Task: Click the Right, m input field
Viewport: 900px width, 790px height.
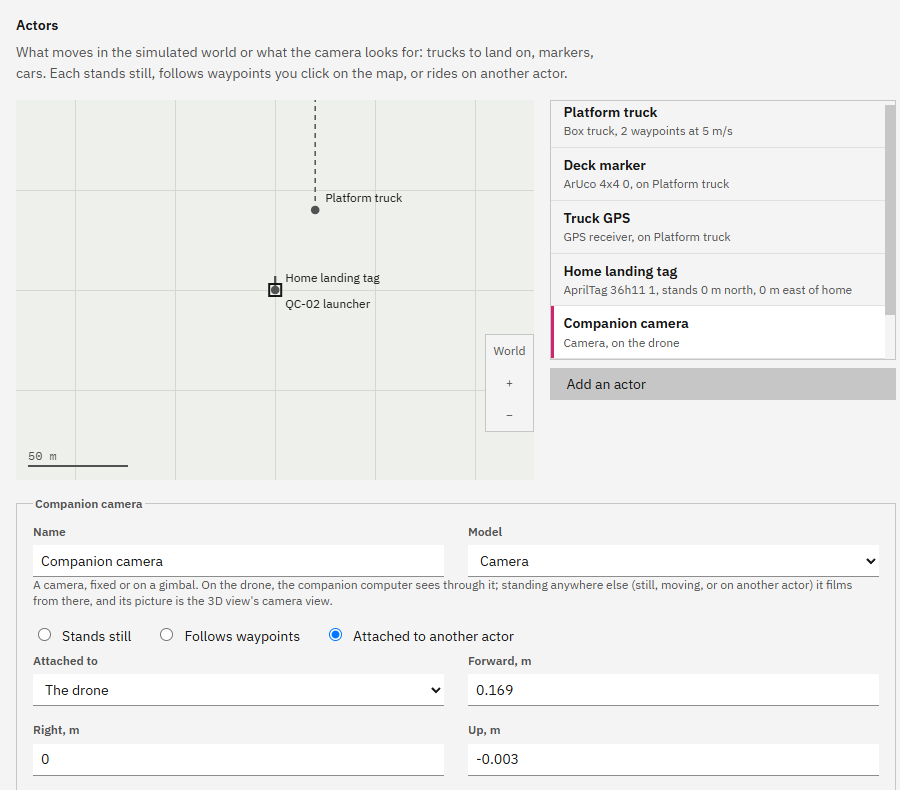Action: (x=238, y=759)
